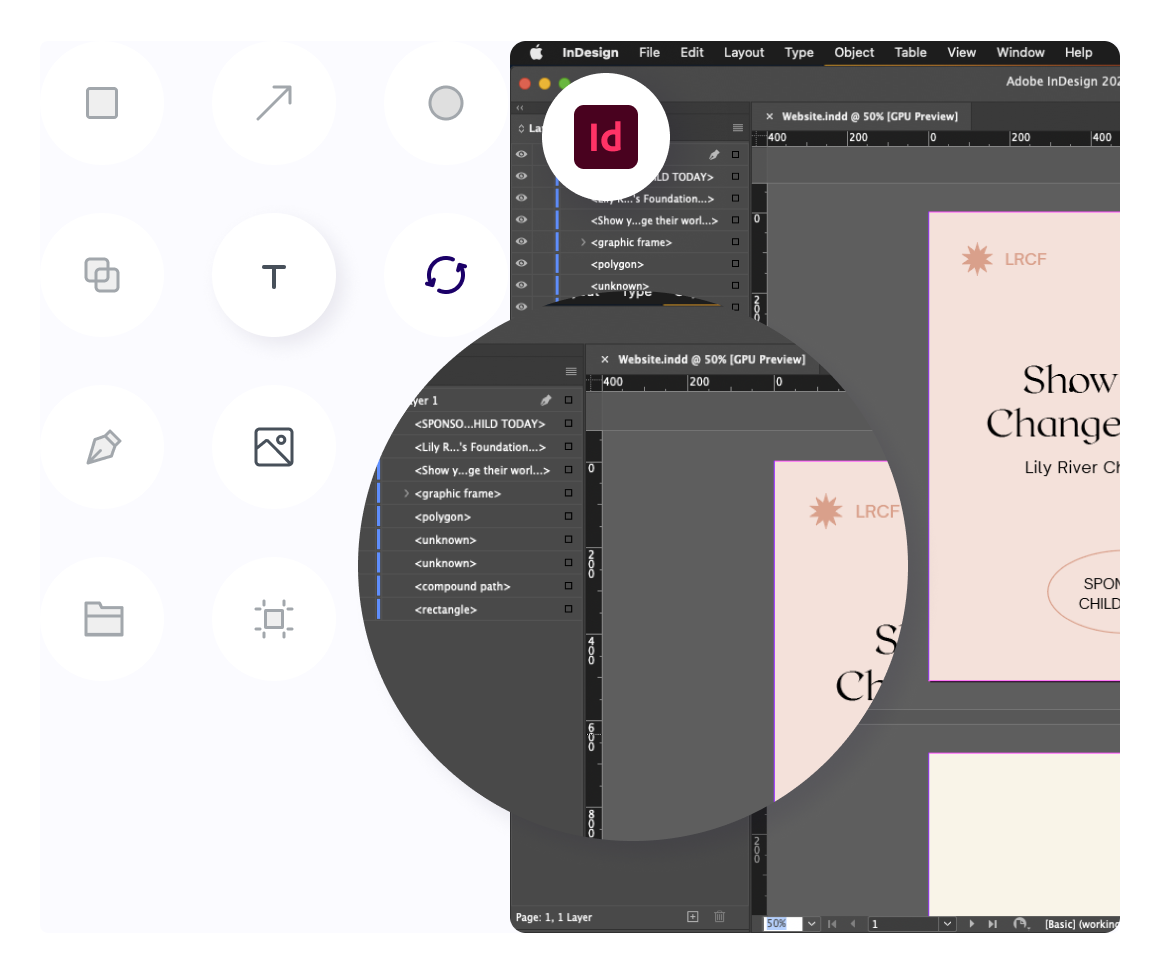Hide the <polygon> layer with its eye toggle
Image resolution: width=1160 pixels, height=973 pixels.
pos(521,263)
